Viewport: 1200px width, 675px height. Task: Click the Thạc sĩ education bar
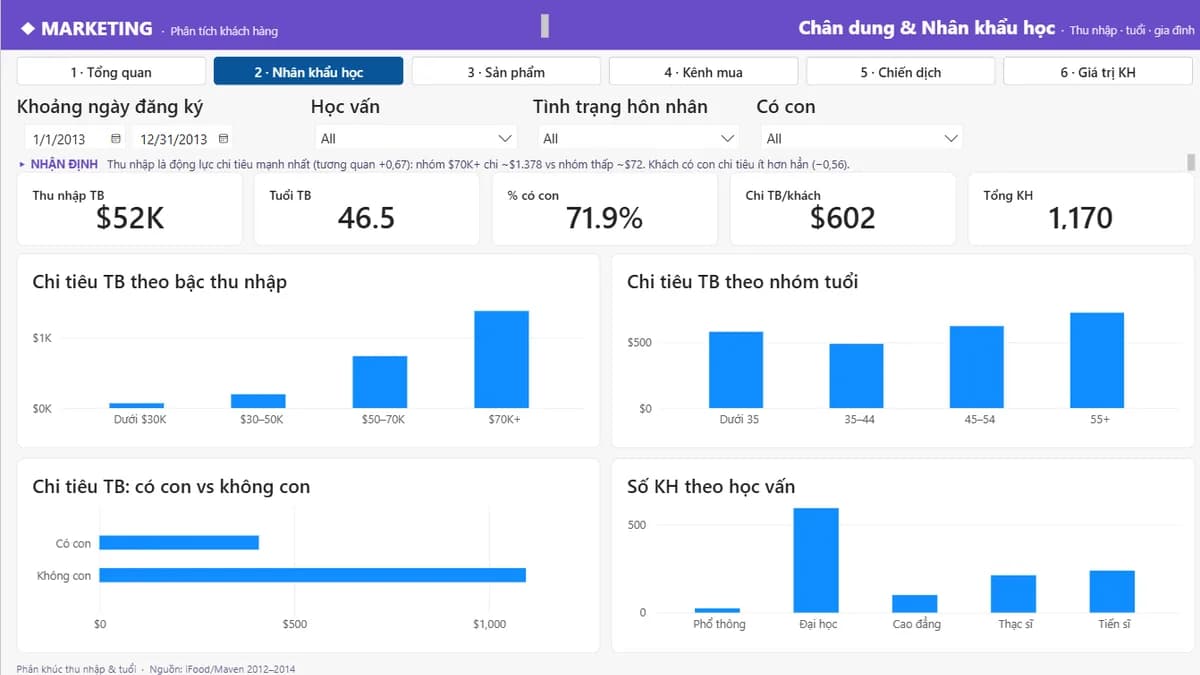click(x=1014, y=594)
